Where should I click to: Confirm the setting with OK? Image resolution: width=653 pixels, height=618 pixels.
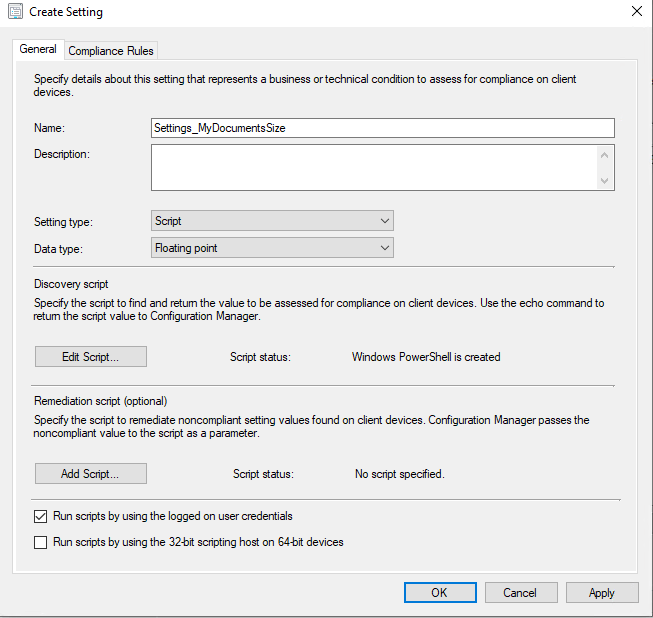440,592
